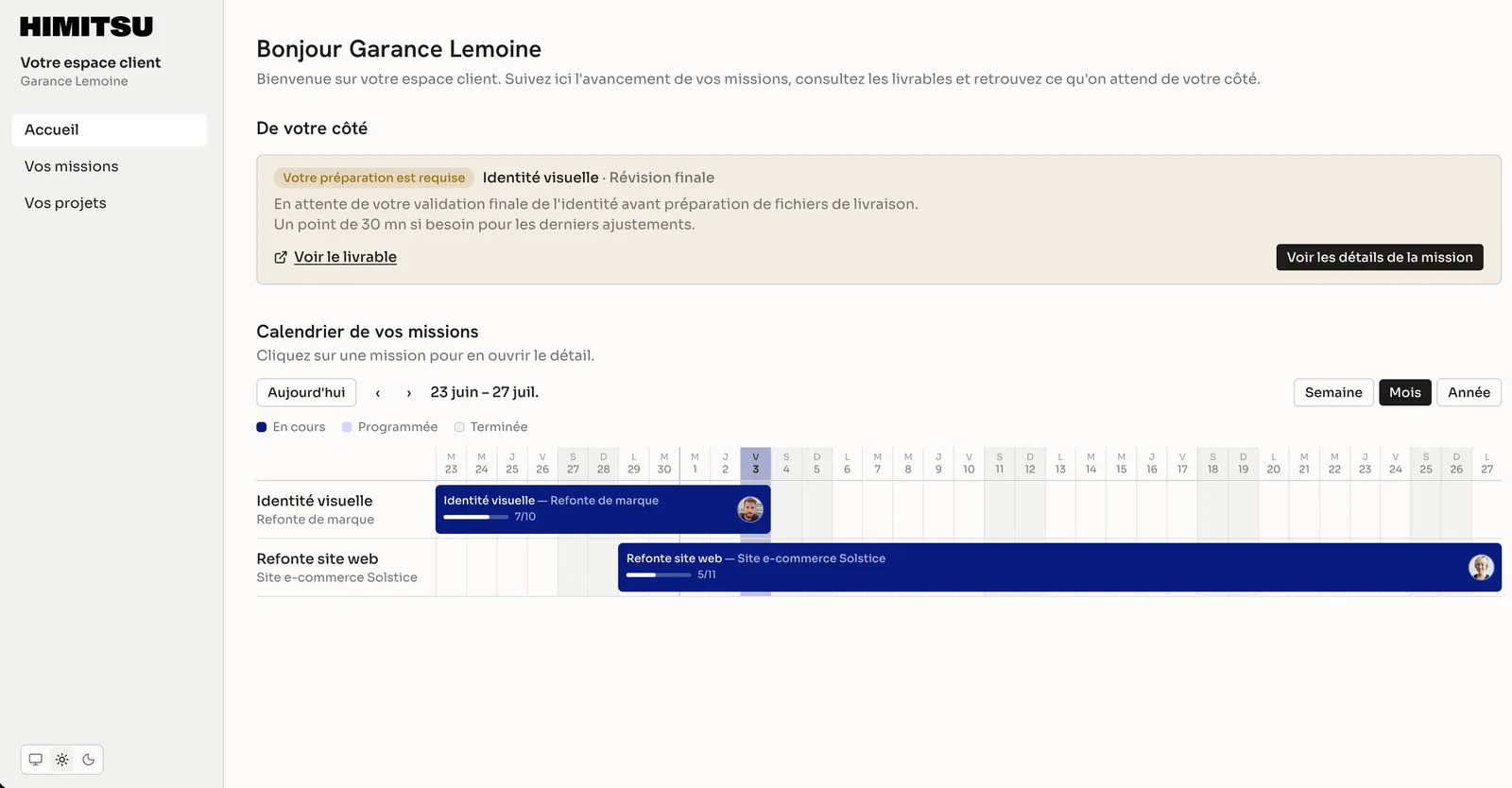Click the HIMITSU logo

[x=86, y=26]
